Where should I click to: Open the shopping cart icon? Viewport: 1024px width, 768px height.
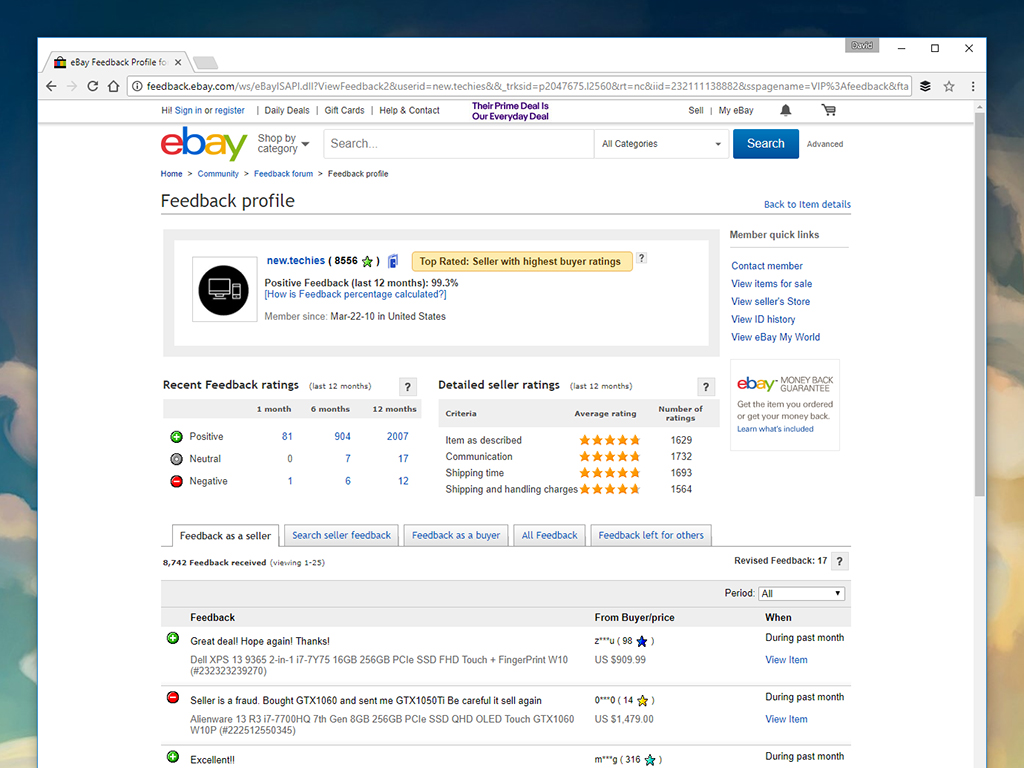(829, 110)
